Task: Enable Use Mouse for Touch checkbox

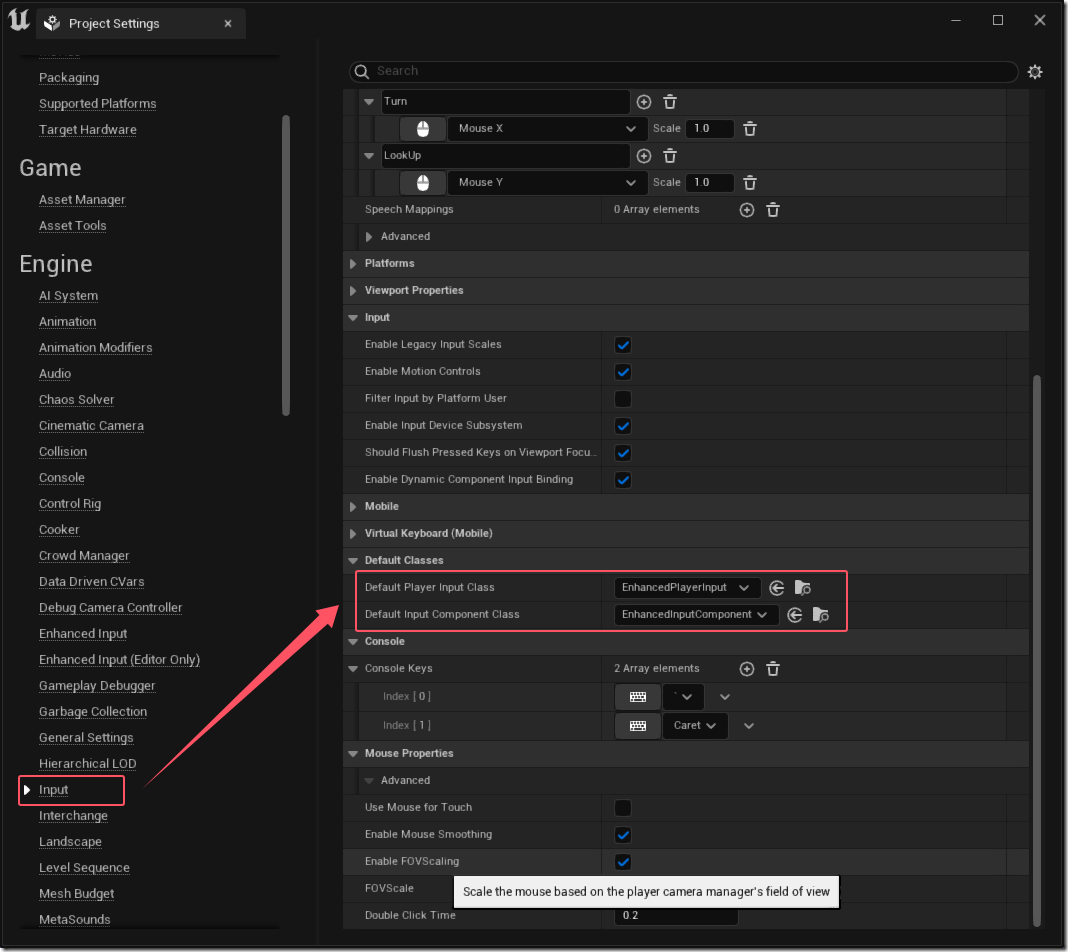Action: pos(623,808)
